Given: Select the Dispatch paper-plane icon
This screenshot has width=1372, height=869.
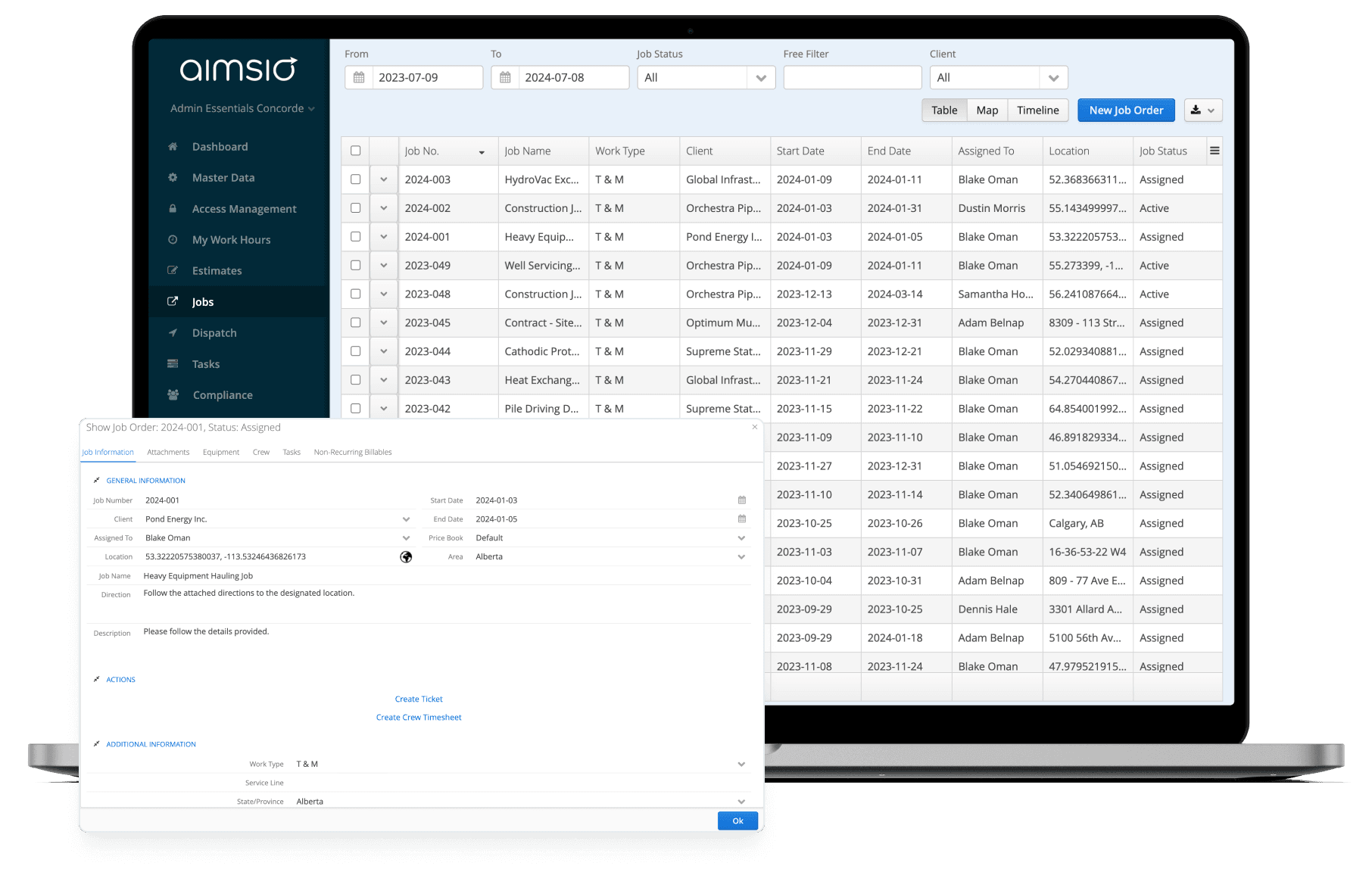Looking at the screenshot, I should click(173, 332).
